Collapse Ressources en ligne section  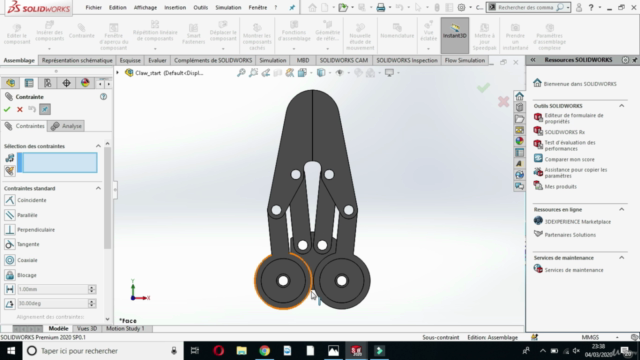click(621, 209)
